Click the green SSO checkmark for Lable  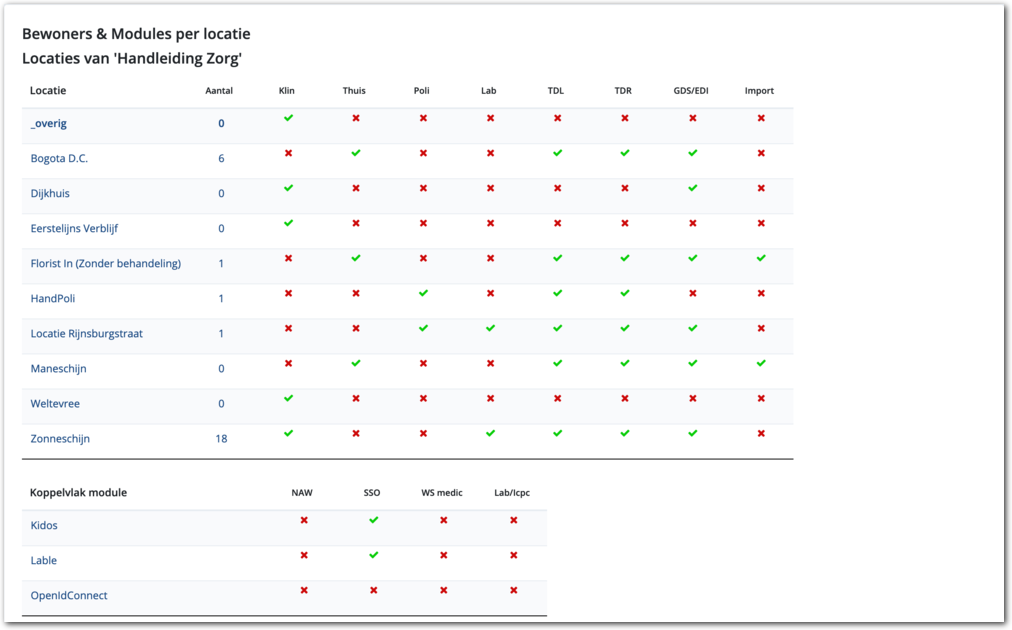tap(373, 555)
